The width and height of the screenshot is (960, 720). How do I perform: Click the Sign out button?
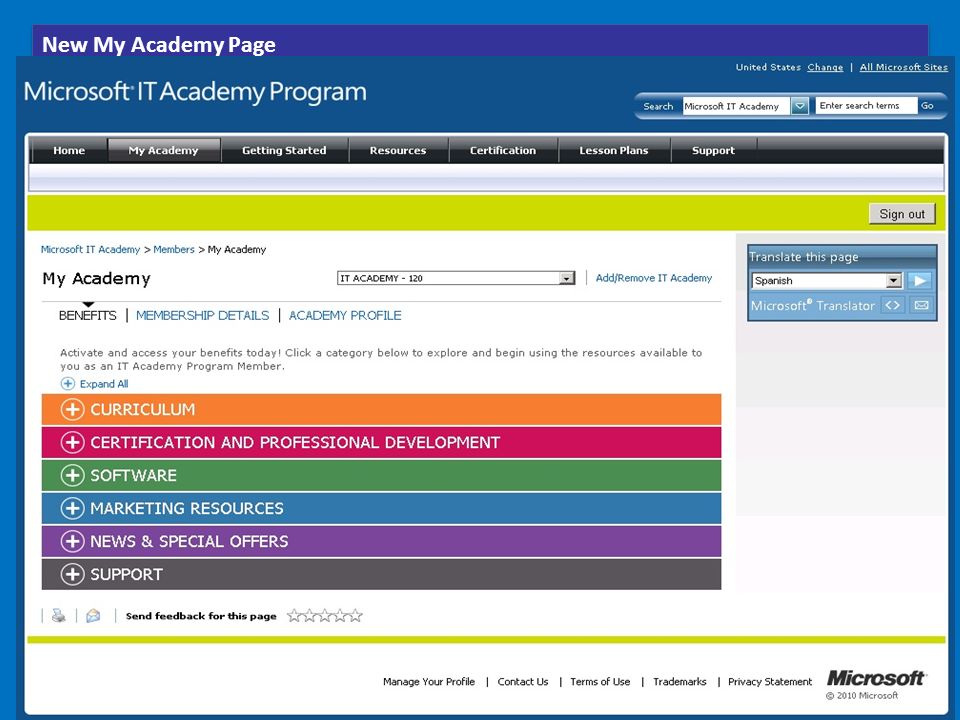point(902,214)
